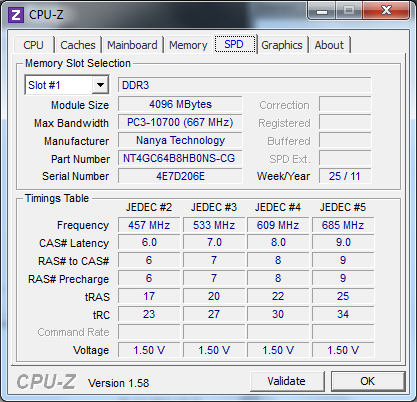Click the CAS# Latency 8.0 cell
This screenshot has width=417, height=402.
coord(278,243)
